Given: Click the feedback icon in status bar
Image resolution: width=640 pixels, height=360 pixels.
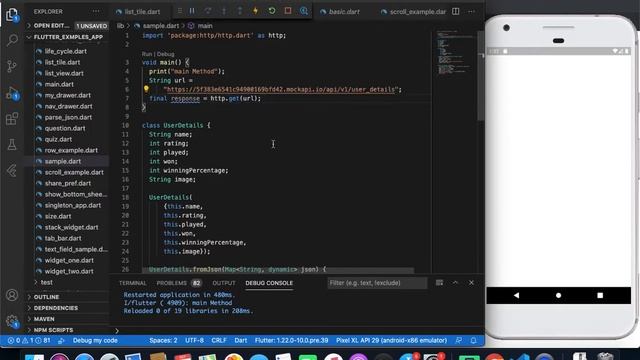Looking at the screenshot, I should click(x=459, y=340).
